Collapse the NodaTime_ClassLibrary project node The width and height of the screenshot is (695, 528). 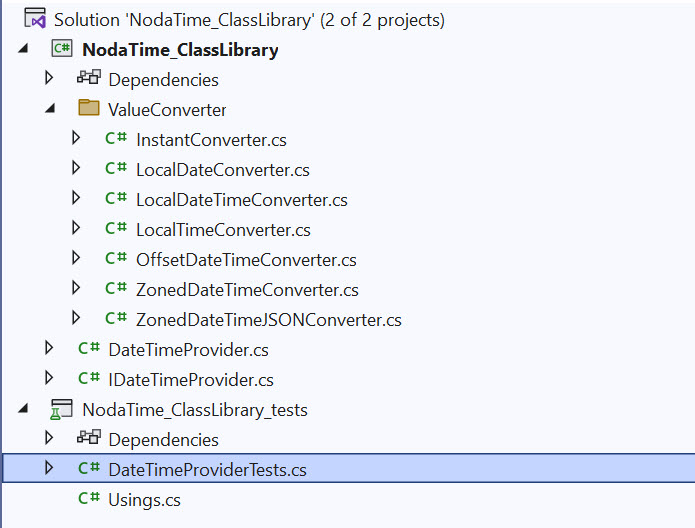22,49
